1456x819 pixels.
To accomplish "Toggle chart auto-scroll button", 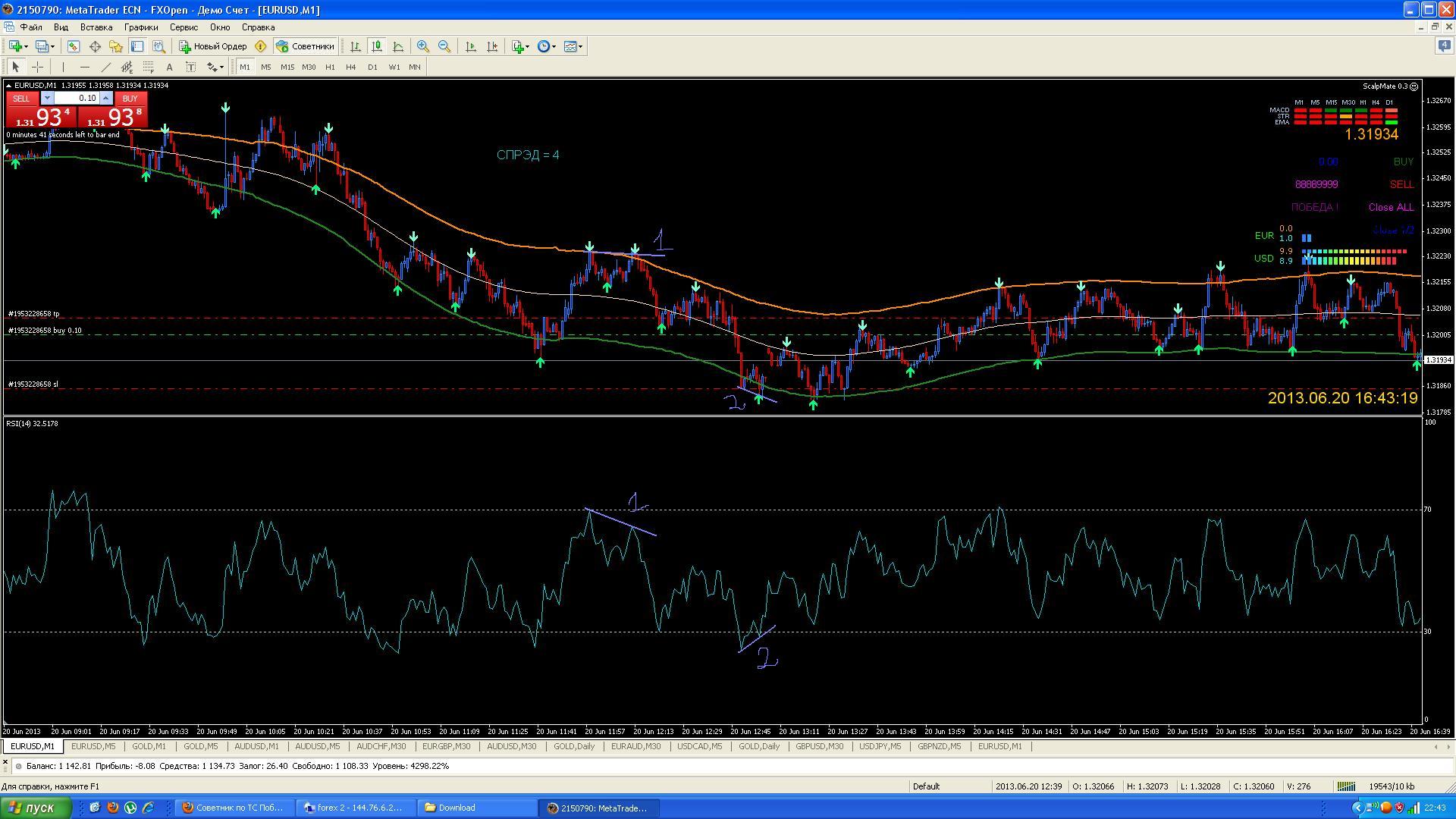I will pyautogui.click(x=471, y=46).
